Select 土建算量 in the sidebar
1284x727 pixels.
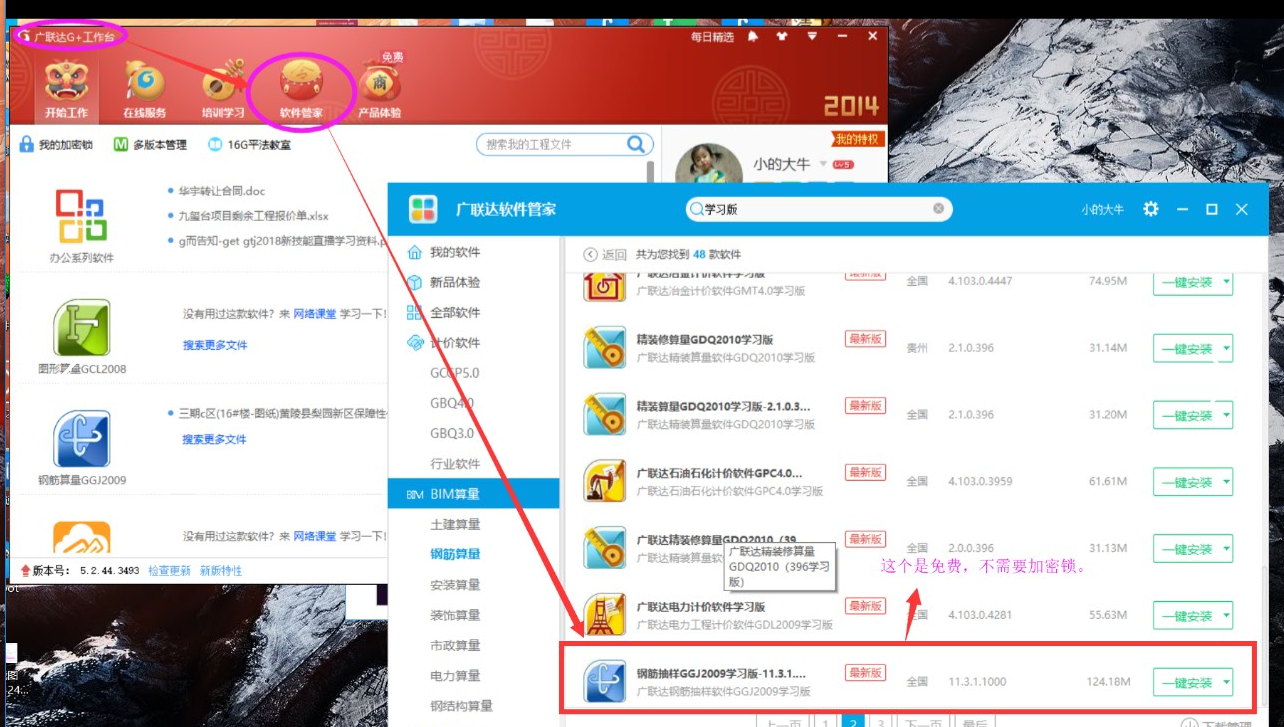coord(455,524)
